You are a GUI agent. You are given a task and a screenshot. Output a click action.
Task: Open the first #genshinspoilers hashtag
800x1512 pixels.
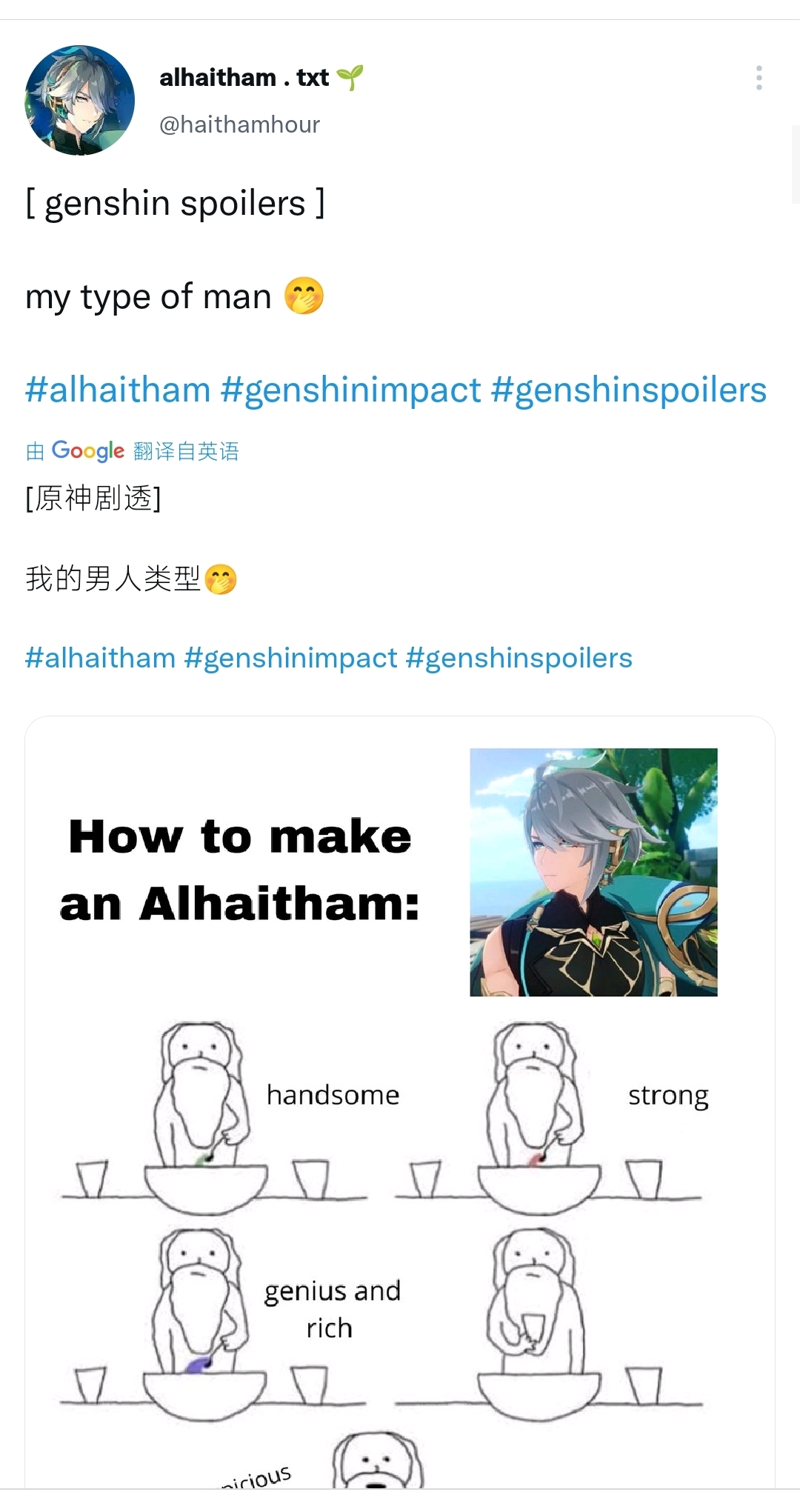pos(629,390)
